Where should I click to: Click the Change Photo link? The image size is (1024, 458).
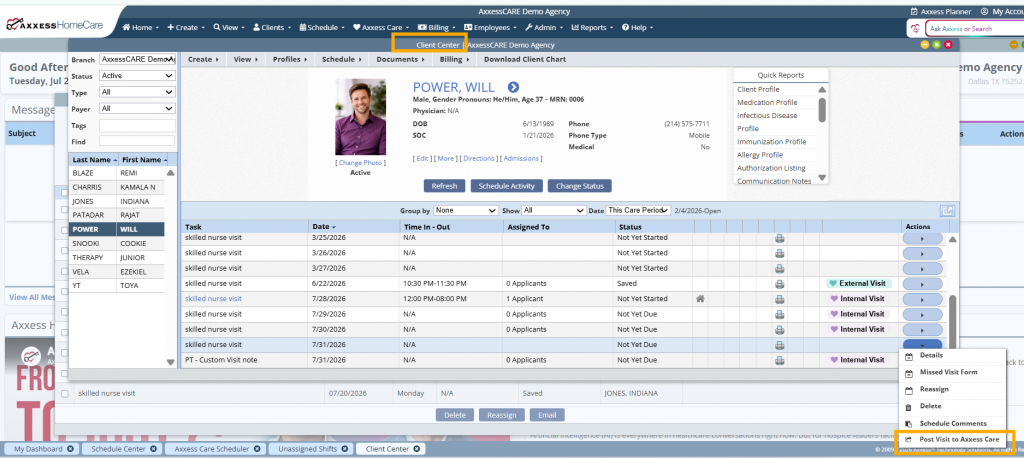[360, 163]
